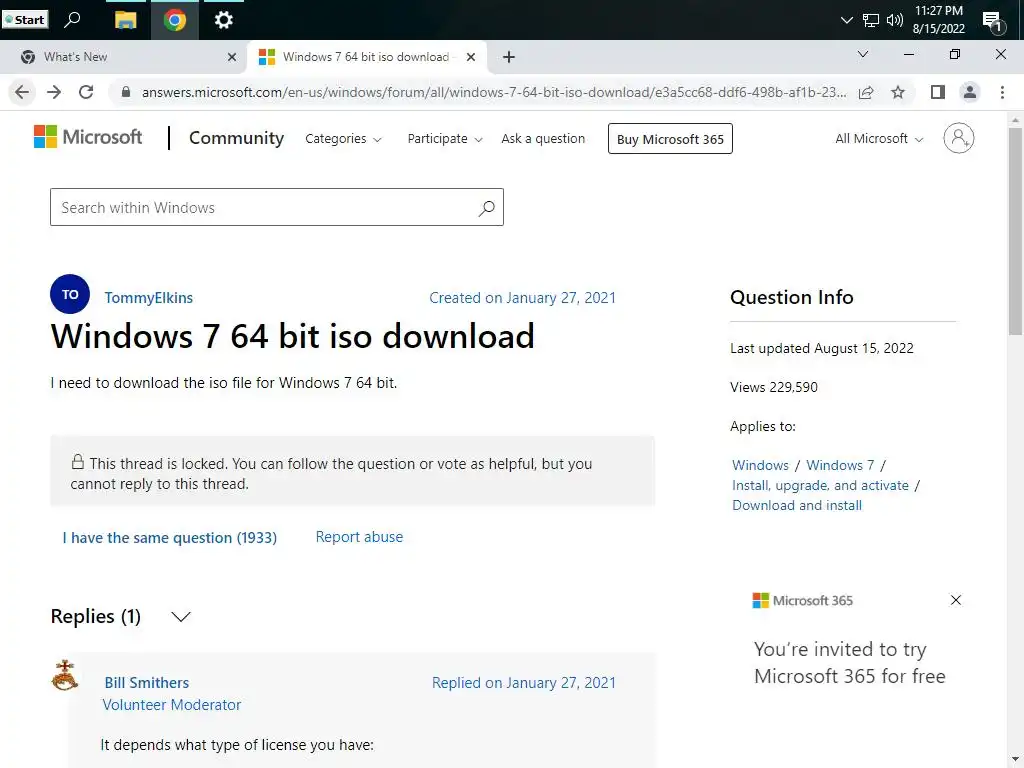Show hidden system tray icons
1024x768 pixels.
tap(846, 20)
